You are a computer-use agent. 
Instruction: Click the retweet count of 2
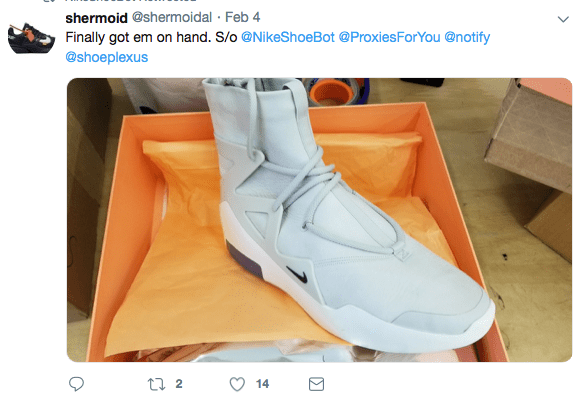179,384
